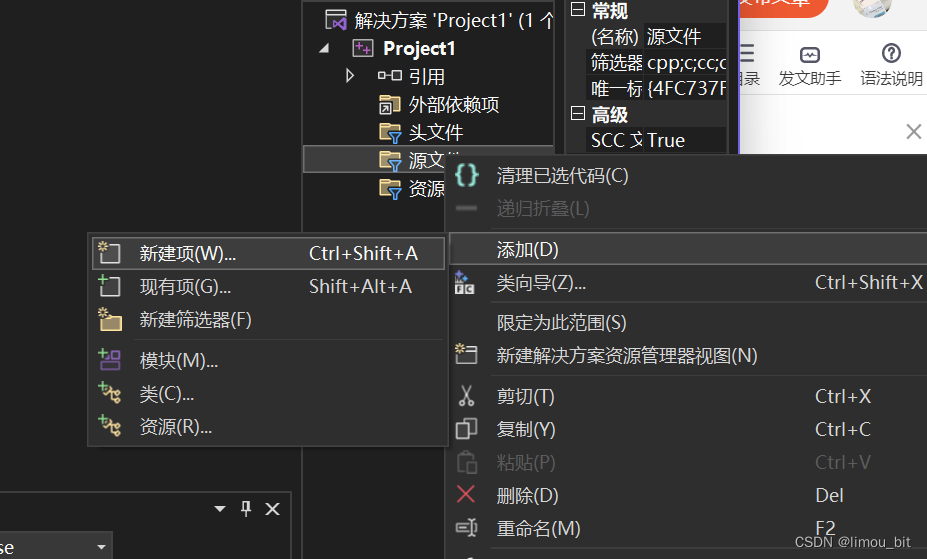Image resolution: width=927 pixels, height=559 pixels.
Task: Expand the 引用 references node arrow
Action: click(350, 76)
